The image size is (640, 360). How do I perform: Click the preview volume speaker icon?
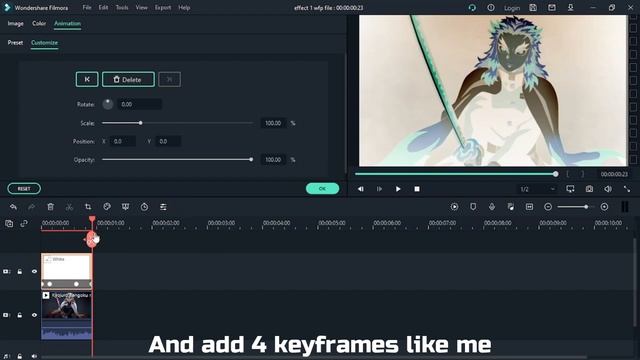click(608, 189)
